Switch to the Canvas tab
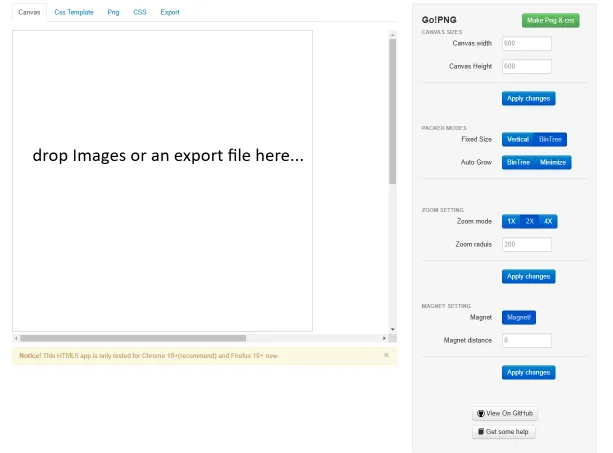The height and width of the screenshot is (453, 613). (x=29, y=13)
